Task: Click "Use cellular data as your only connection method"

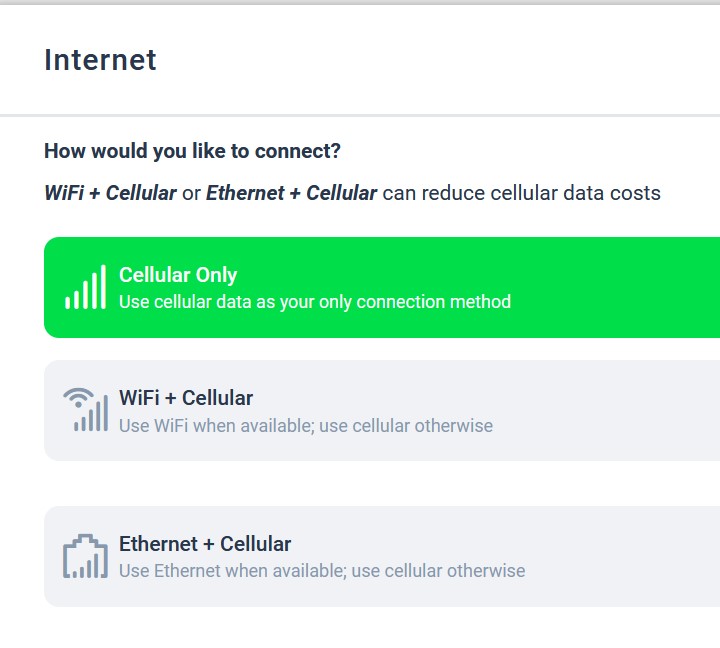Action: (315, 302)
